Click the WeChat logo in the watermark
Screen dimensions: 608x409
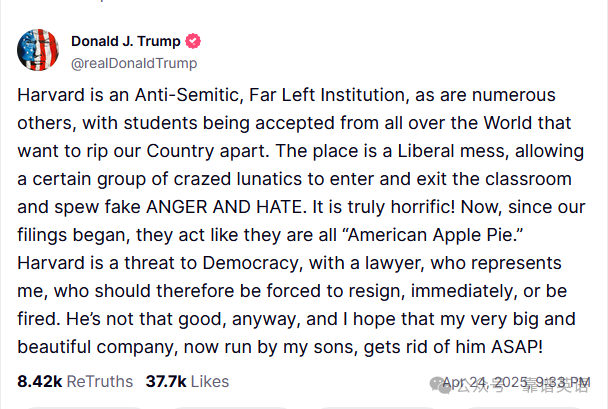click(x=440, y=386)
